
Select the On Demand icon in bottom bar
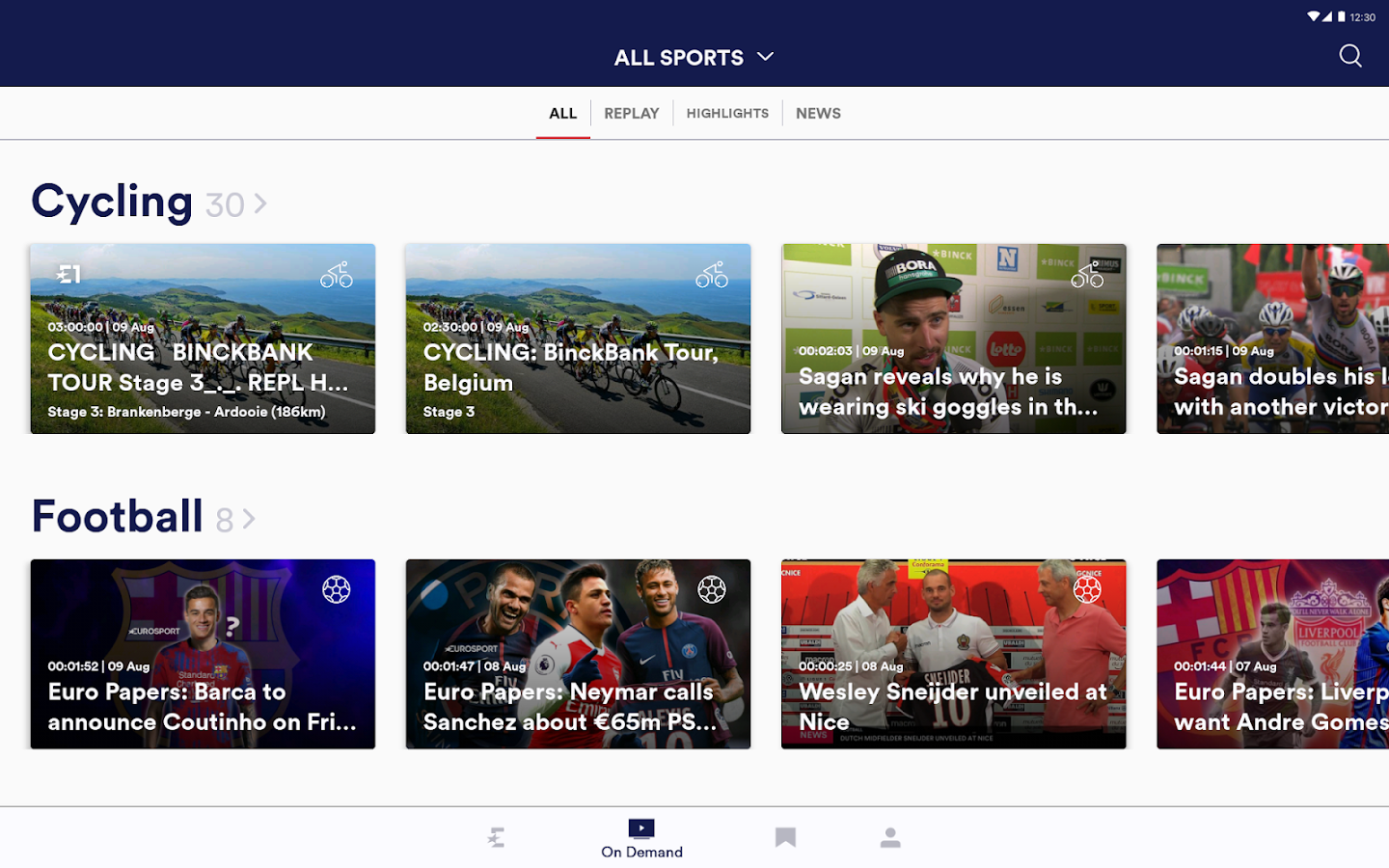pyautogui.click(x=641, y=828)
